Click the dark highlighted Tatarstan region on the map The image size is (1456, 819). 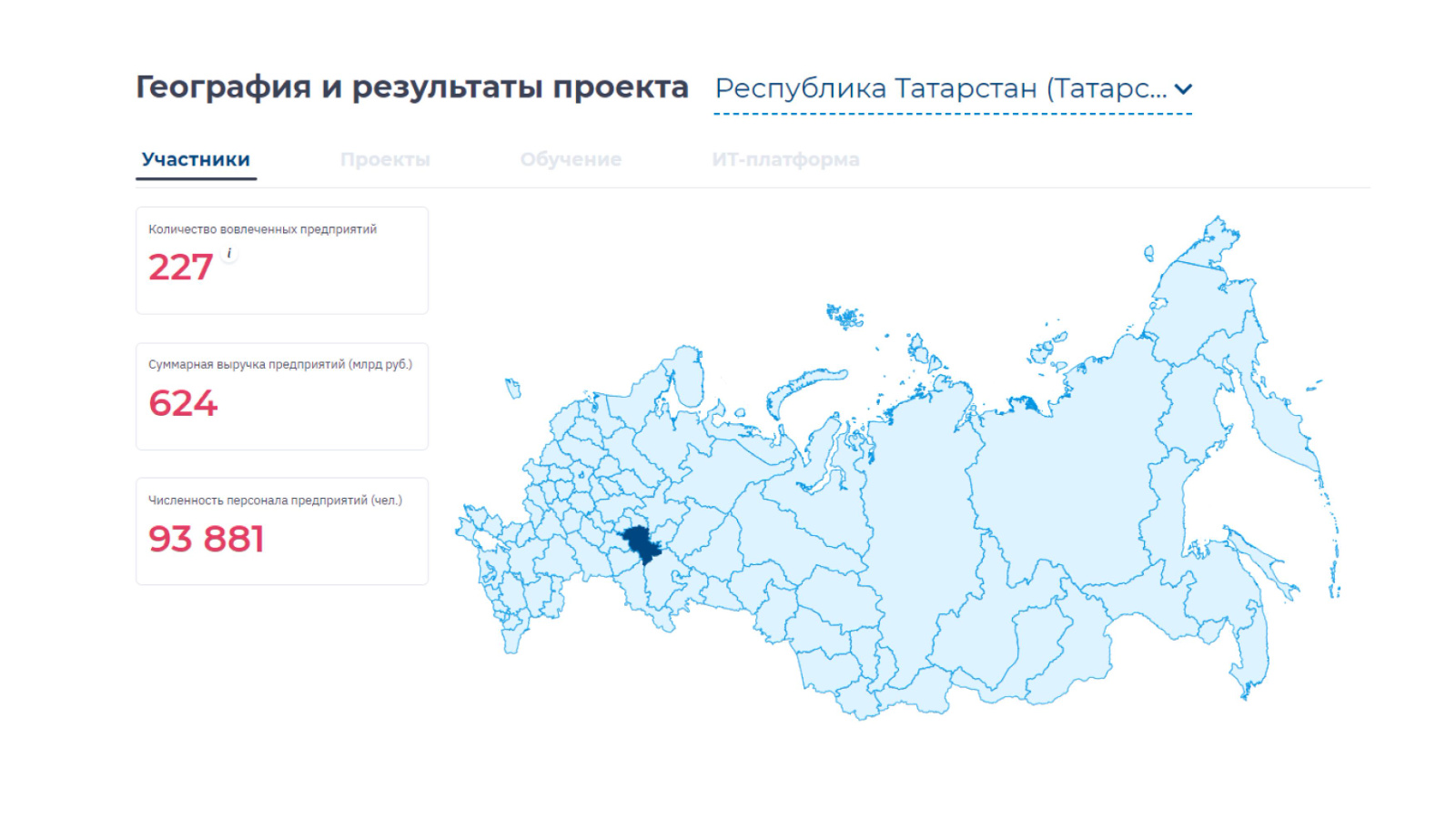click(642, 543)
